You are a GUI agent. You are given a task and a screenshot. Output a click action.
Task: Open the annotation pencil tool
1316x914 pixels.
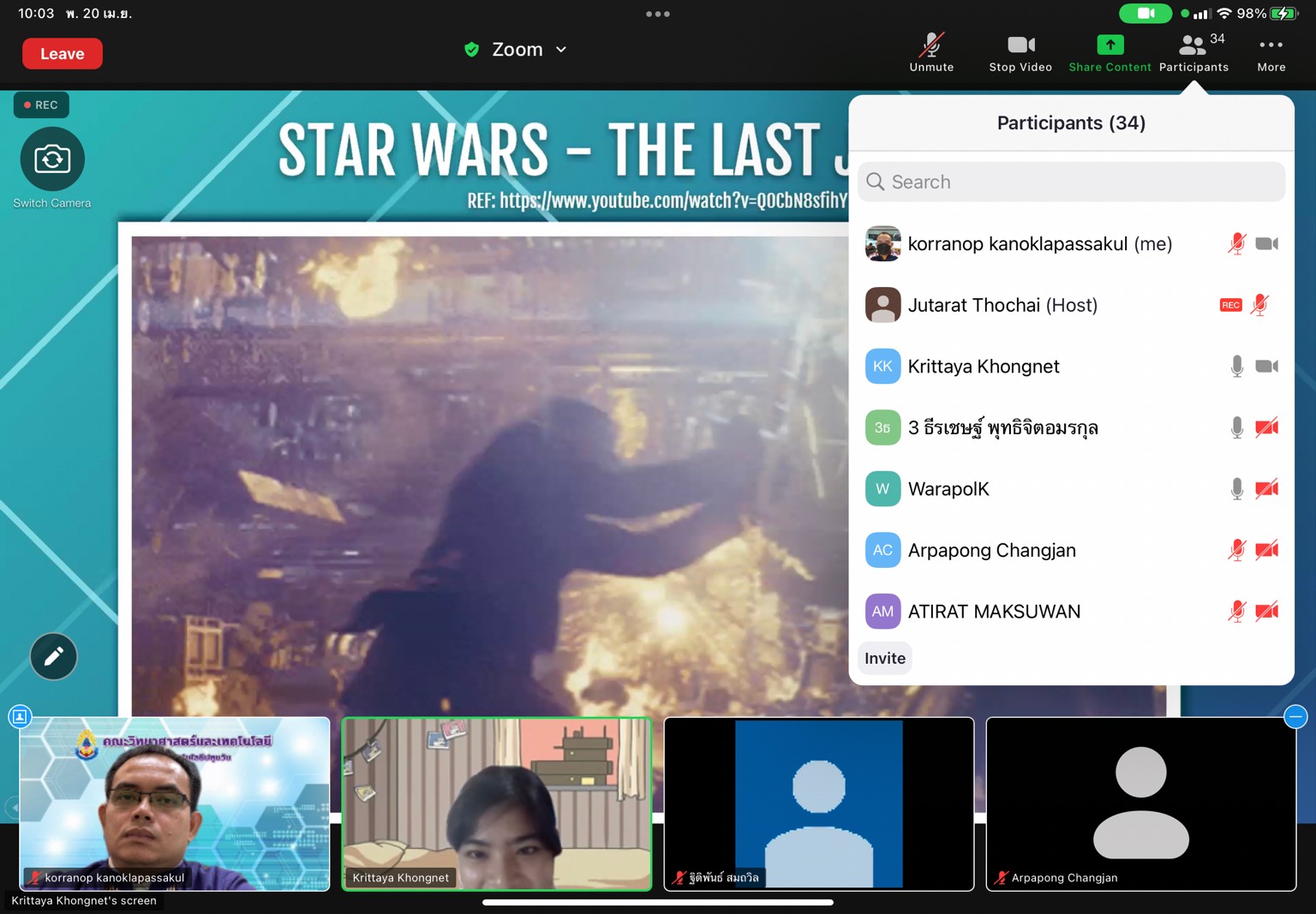(x=53, y=656)
